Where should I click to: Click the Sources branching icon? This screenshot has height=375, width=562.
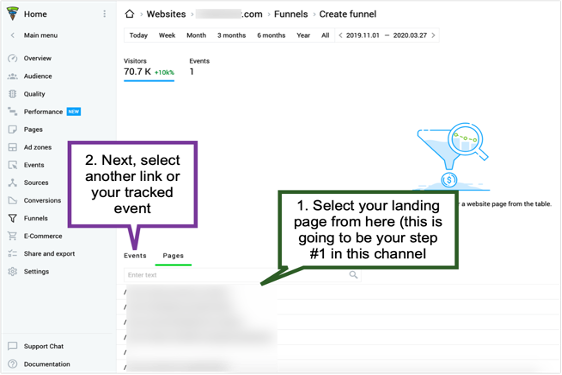pyautogui.click(x=13, y=182)
